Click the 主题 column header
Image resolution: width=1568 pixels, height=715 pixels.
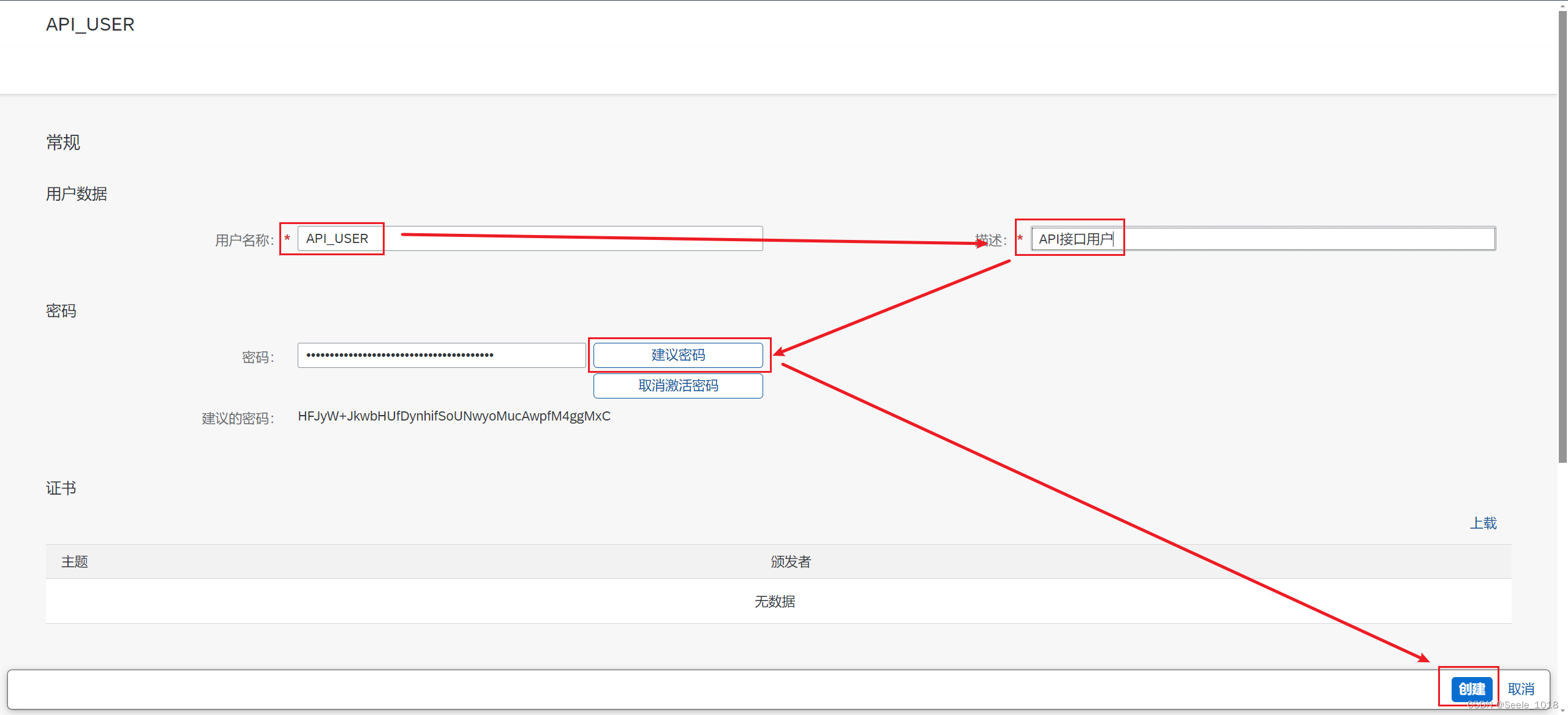pos(75,561)
